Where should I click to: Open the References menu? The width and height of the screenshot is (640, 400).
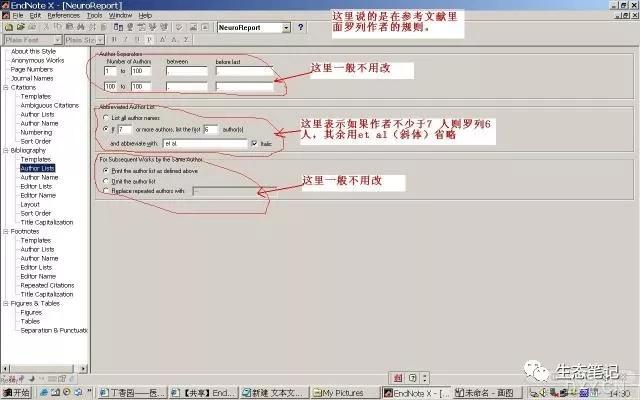pos(64,16)
